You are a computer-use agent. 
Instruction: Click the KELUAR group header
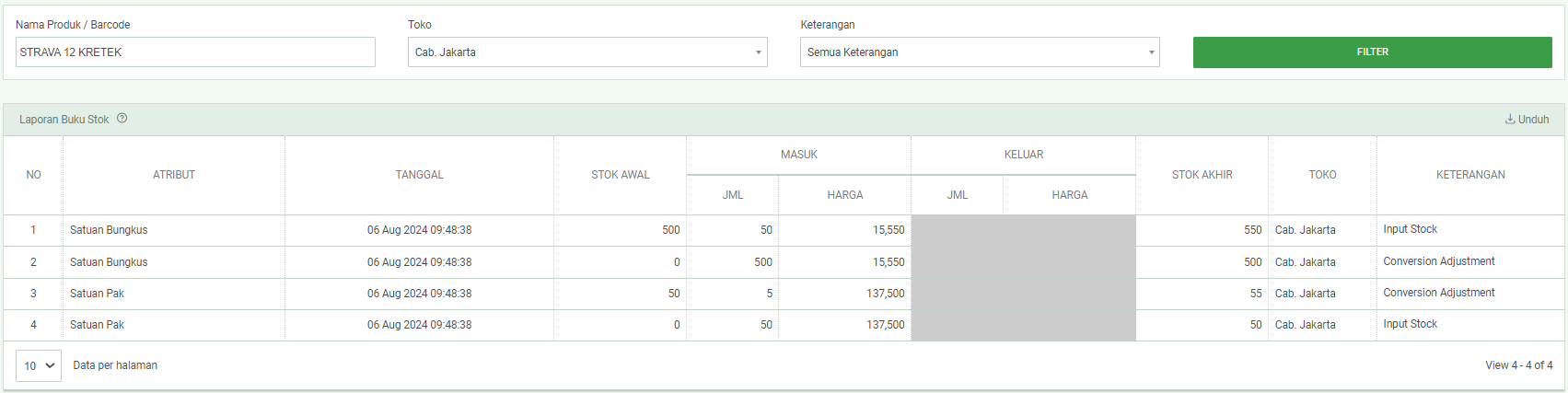[1023, 155]
